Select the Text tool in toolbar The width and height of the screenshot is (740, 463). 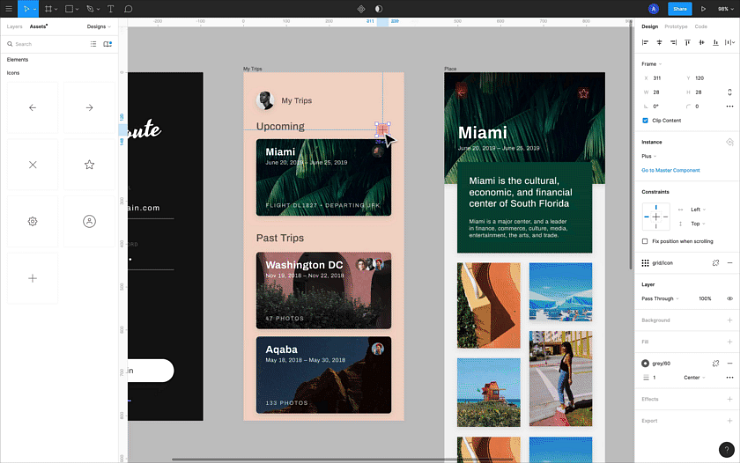point(110,9)
